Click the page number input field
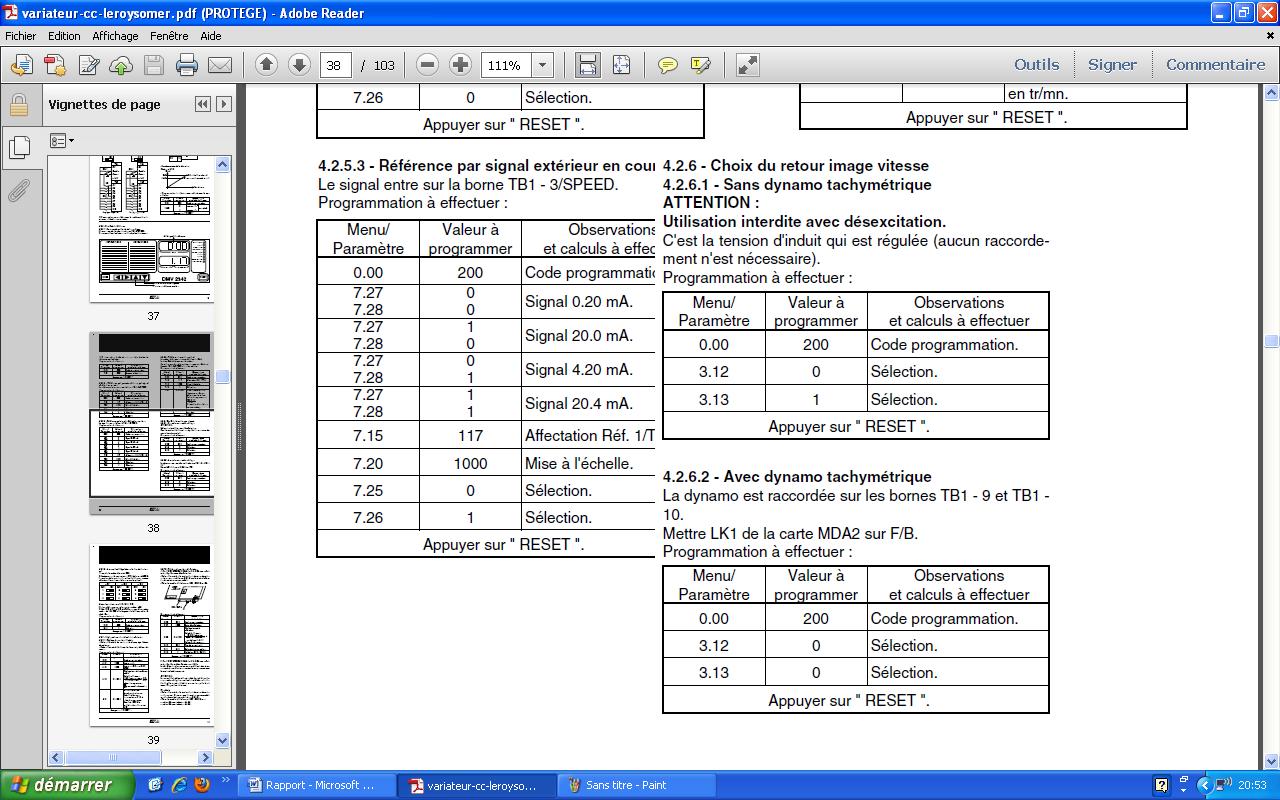Screen dimensions: 1280x800 pos(335,65)
